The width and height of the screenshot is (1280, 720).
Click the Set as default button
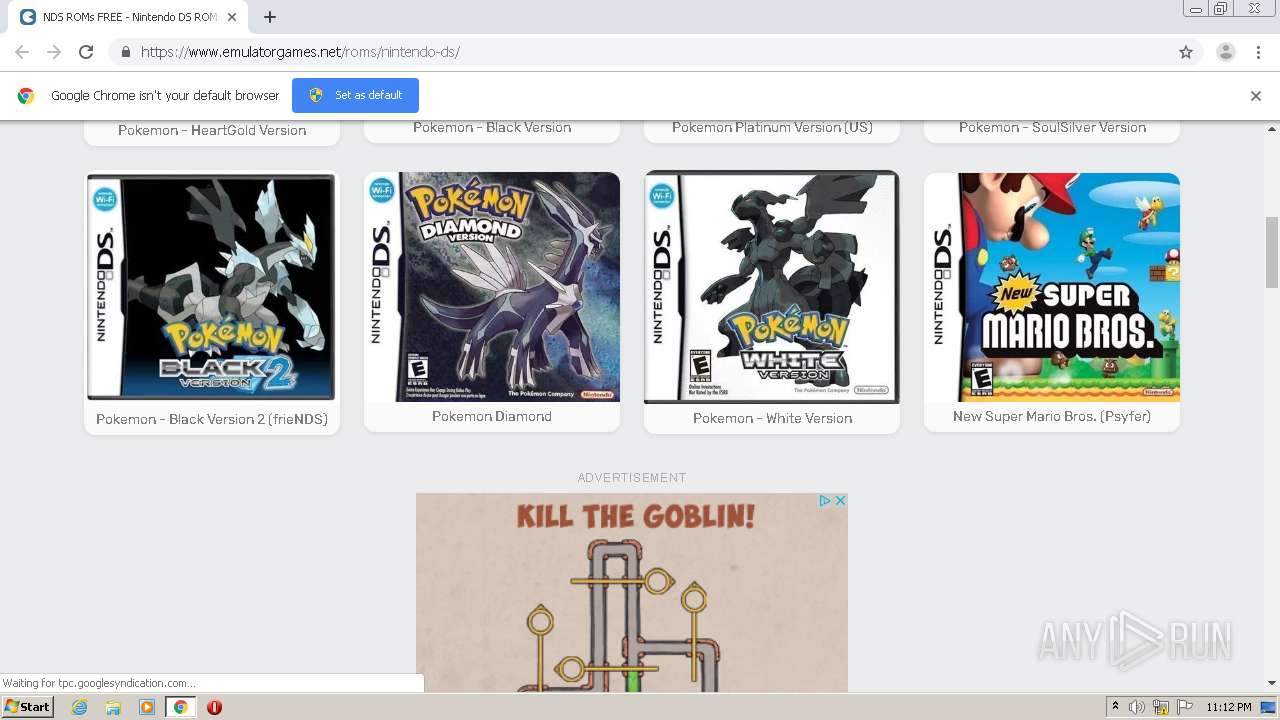pyautogui.click(x=355, y=95)
